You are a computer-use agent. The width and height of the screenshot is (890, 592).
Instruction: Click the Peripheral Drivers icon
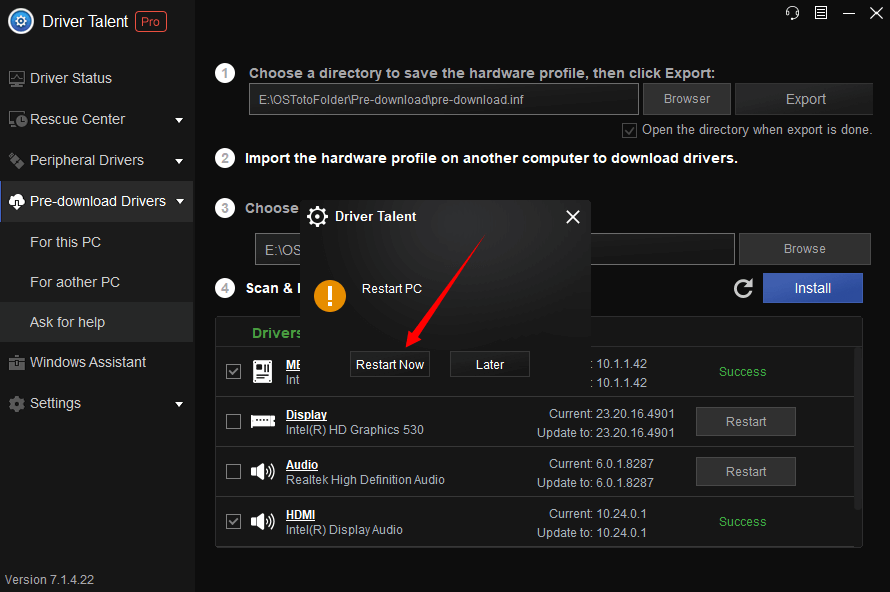(16, 161)
